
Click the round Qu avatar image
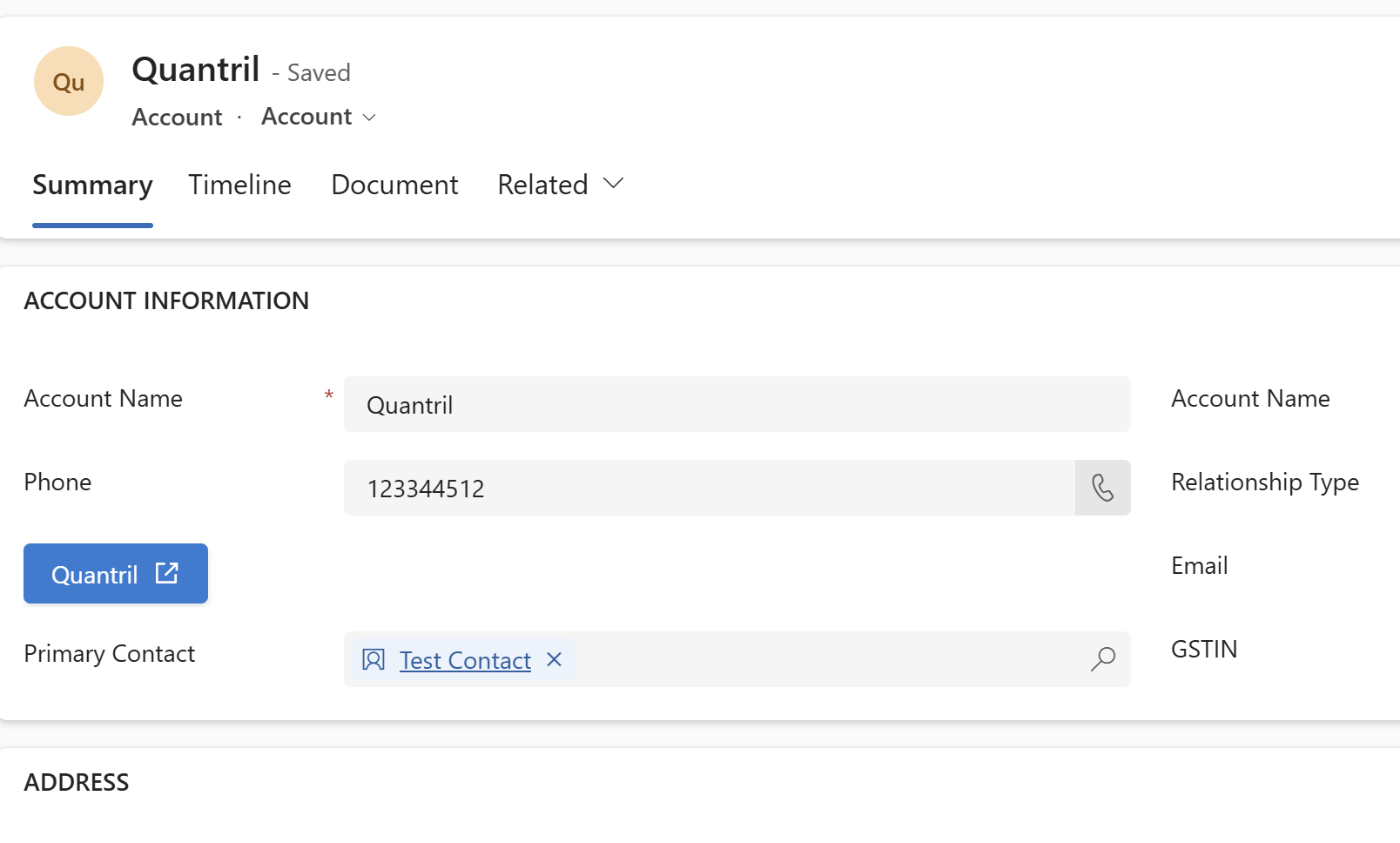coord(69,81)
